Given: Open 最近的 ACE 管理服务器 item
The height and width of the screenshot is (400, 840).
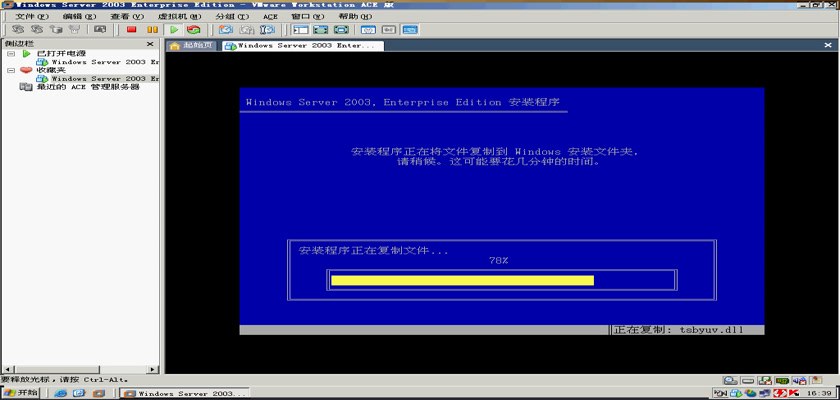Looking at the screenshot, I should pyautogui.click(x=86, y=87).
